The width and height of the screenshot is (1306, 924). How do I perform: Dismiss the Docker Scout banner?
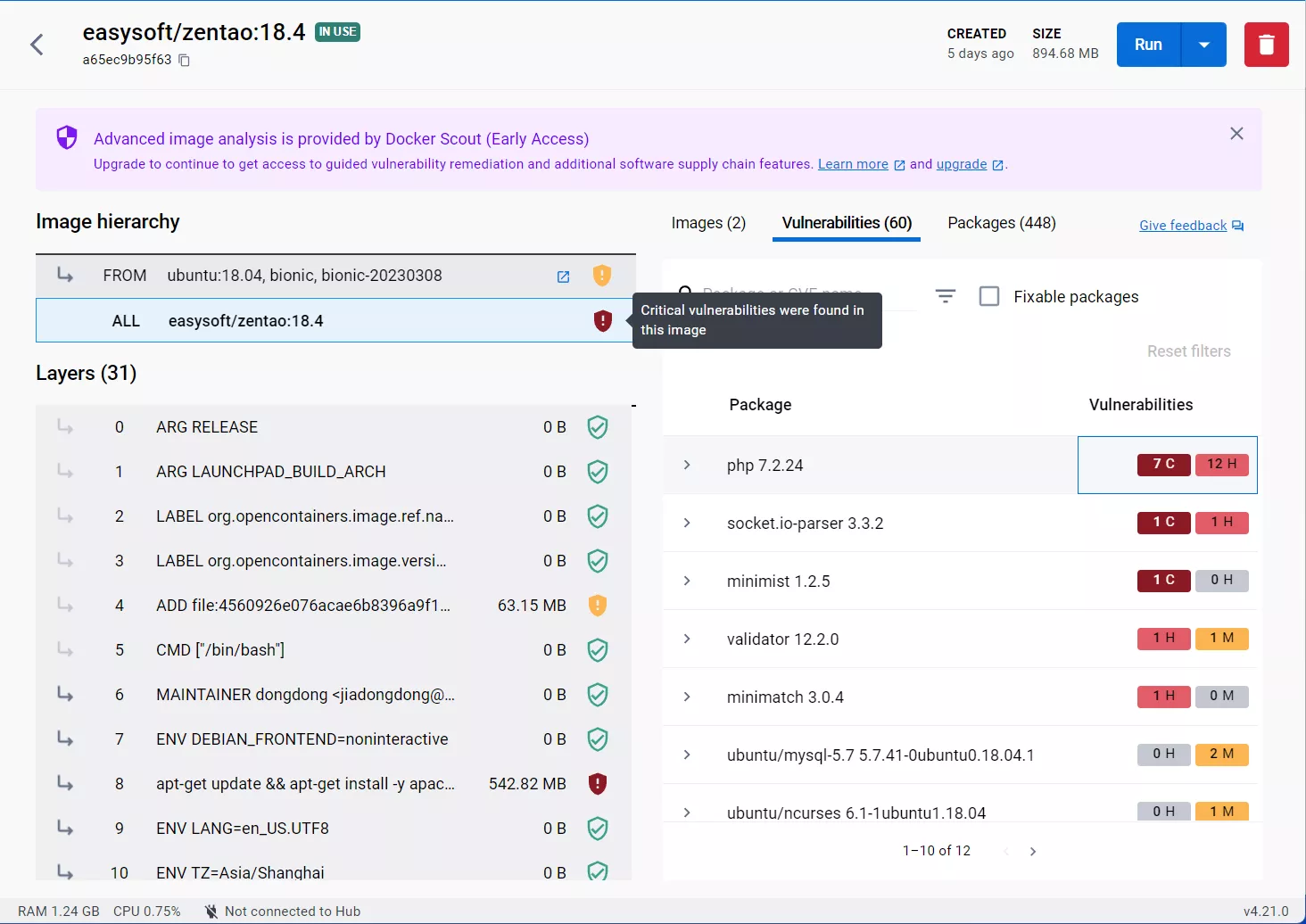click(x=1236, y=134)
